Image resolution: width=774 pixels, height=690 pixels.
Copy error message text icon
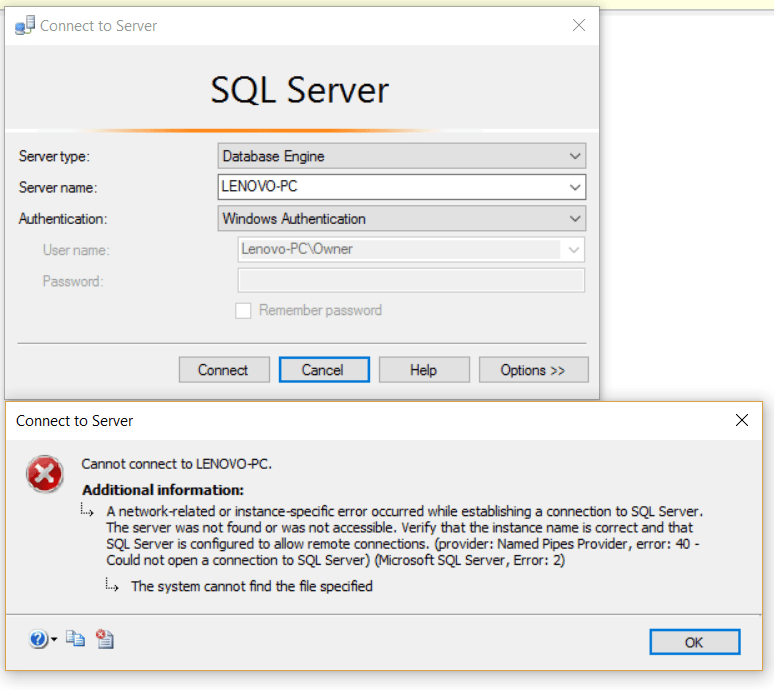pyautogui.click(x=76, y=639)
